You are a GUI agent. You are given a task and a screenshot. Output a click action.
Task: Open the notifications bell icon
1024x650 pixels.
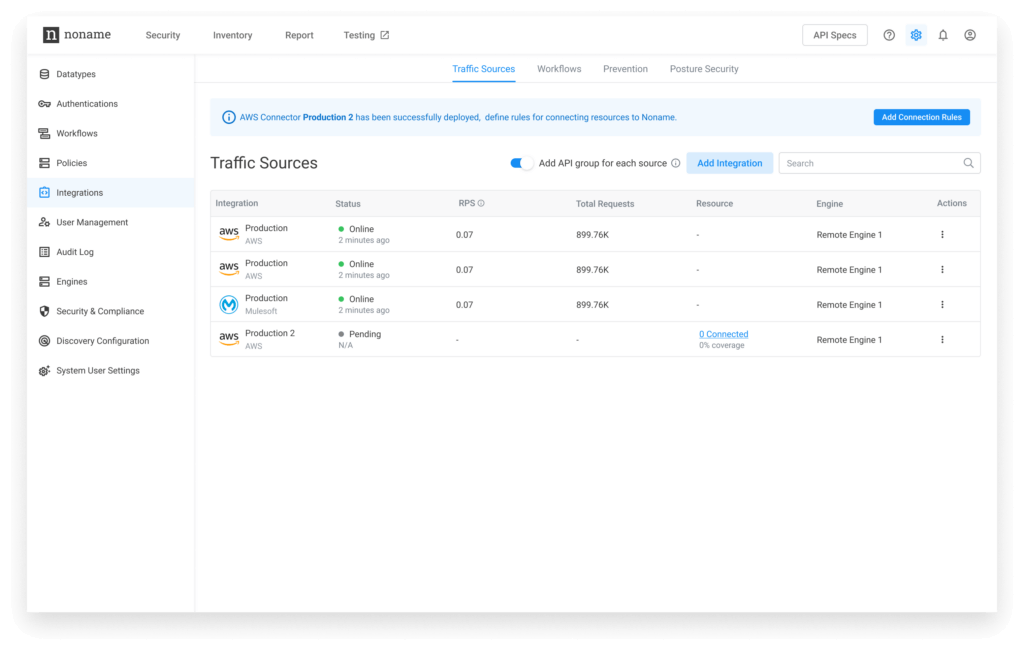coord(943,35)
